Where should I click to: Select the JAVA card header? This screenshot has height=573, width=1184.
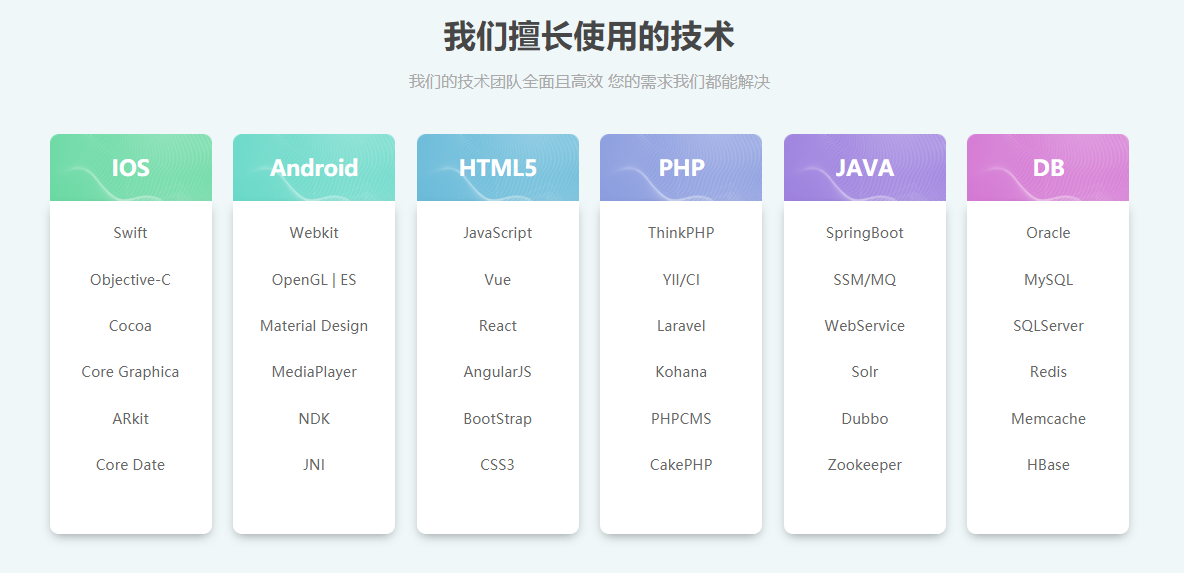click(x=865, y=168)
